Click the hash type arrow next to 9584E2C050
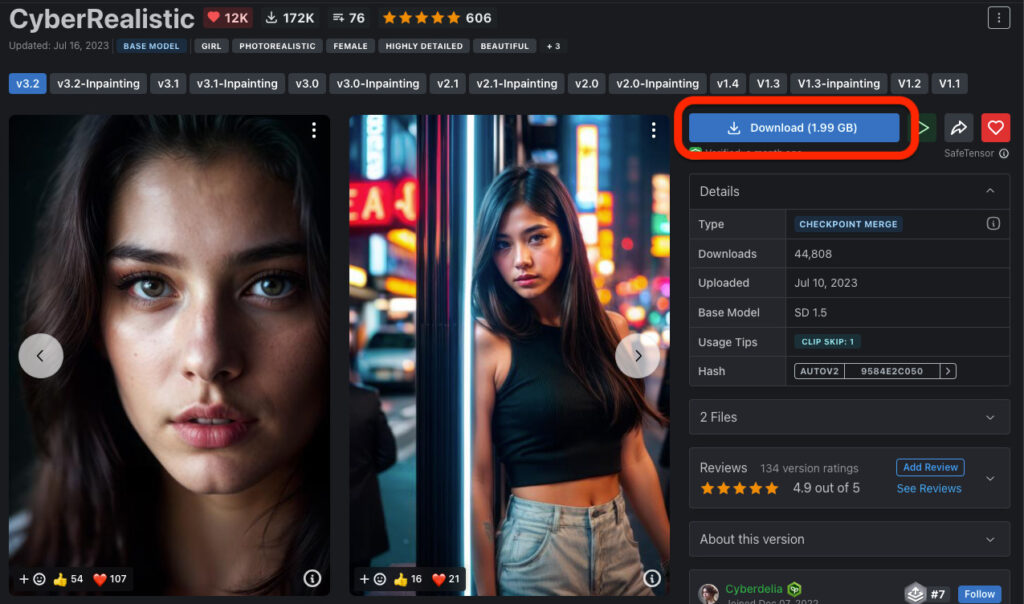This screenshot has width=1024, height=604. 948,371
